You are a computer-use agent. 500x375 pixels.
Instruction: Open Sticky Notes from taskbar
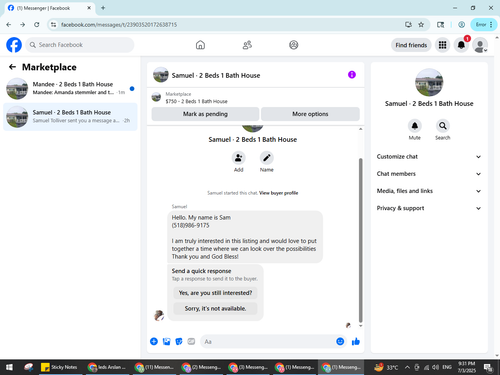tap(59, 367)
